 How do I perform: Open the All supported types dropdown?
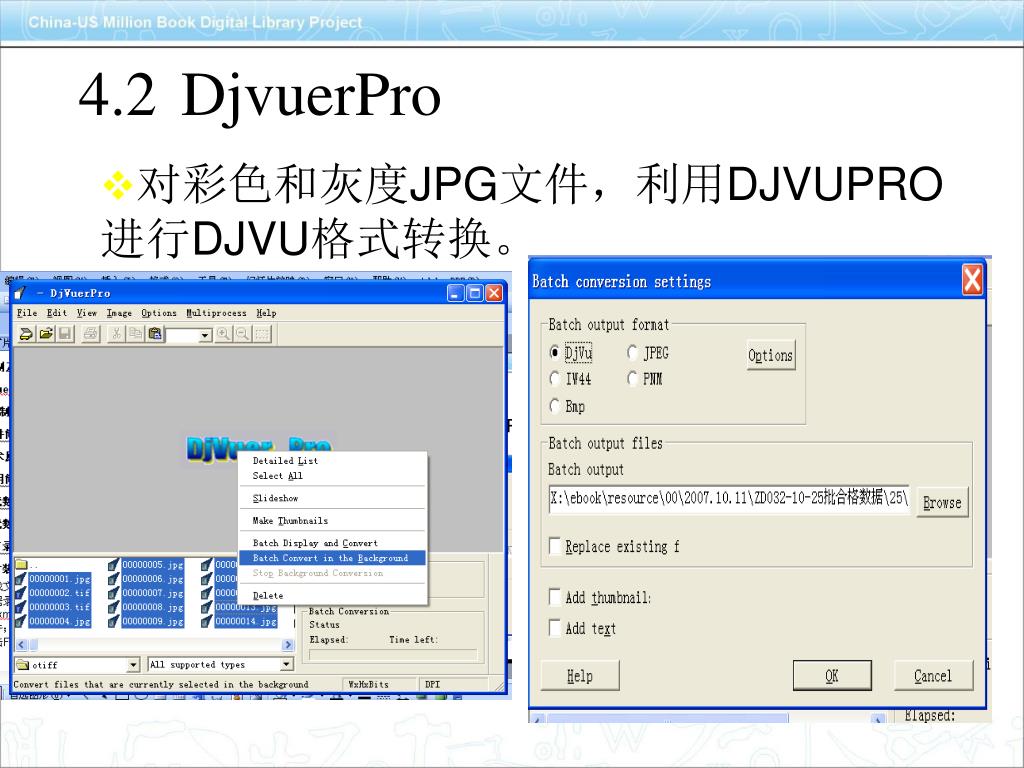(287, 665)
